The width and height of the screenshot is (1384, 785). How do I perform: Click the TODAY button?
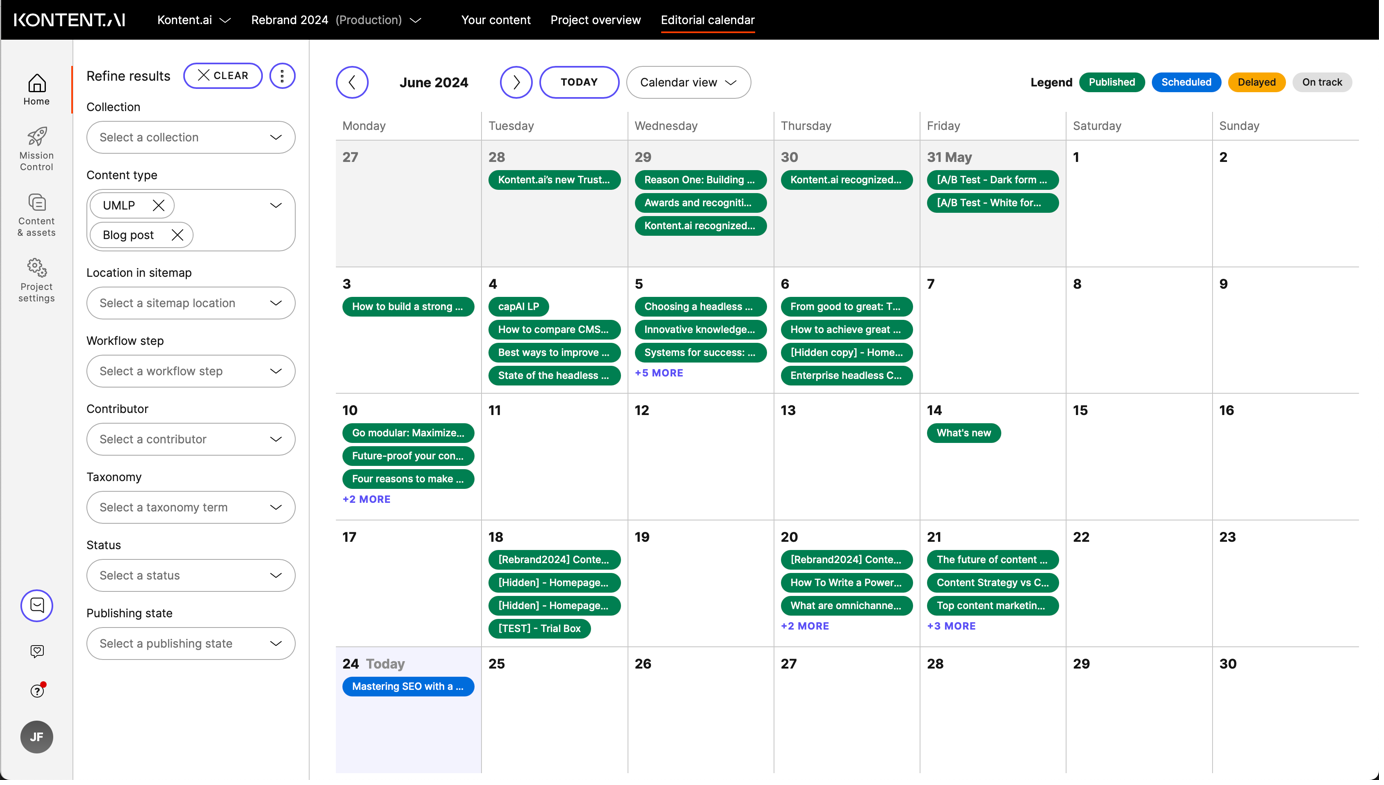coord(579,82)
